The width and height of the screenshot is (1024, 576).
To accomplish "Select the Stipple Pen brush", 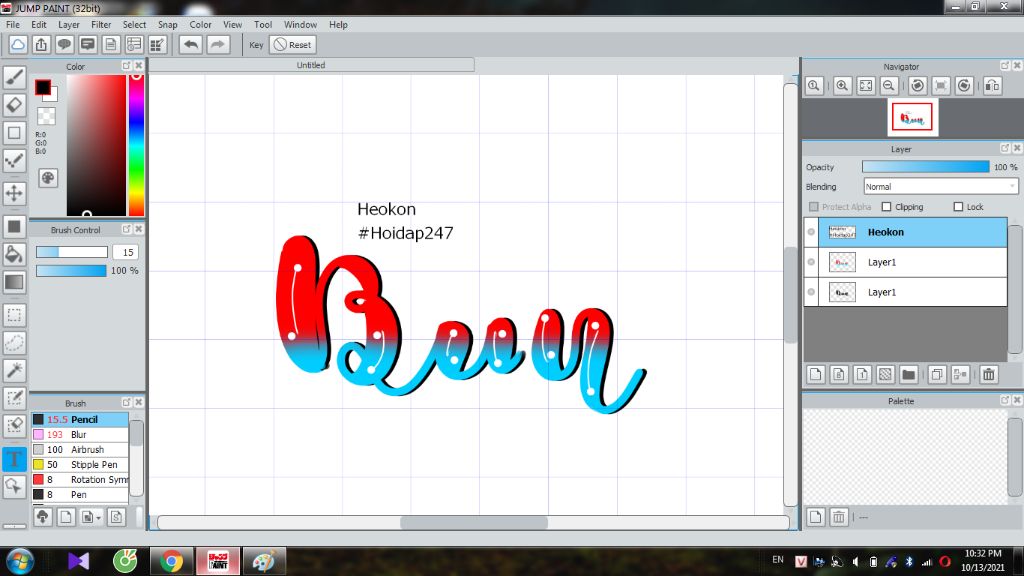I will (x=80, y=464).
